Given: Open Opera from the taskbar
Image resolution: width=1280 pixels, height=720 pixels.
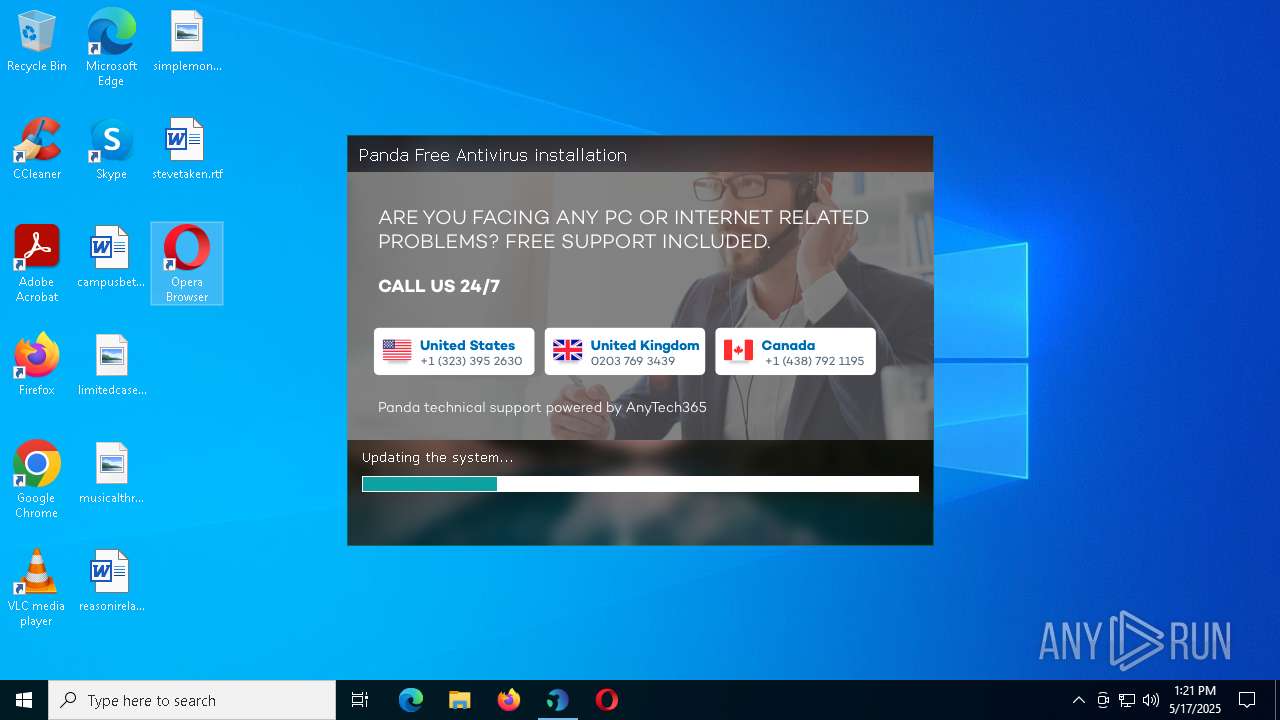Looking at the screenshot, I should (607, 700).
